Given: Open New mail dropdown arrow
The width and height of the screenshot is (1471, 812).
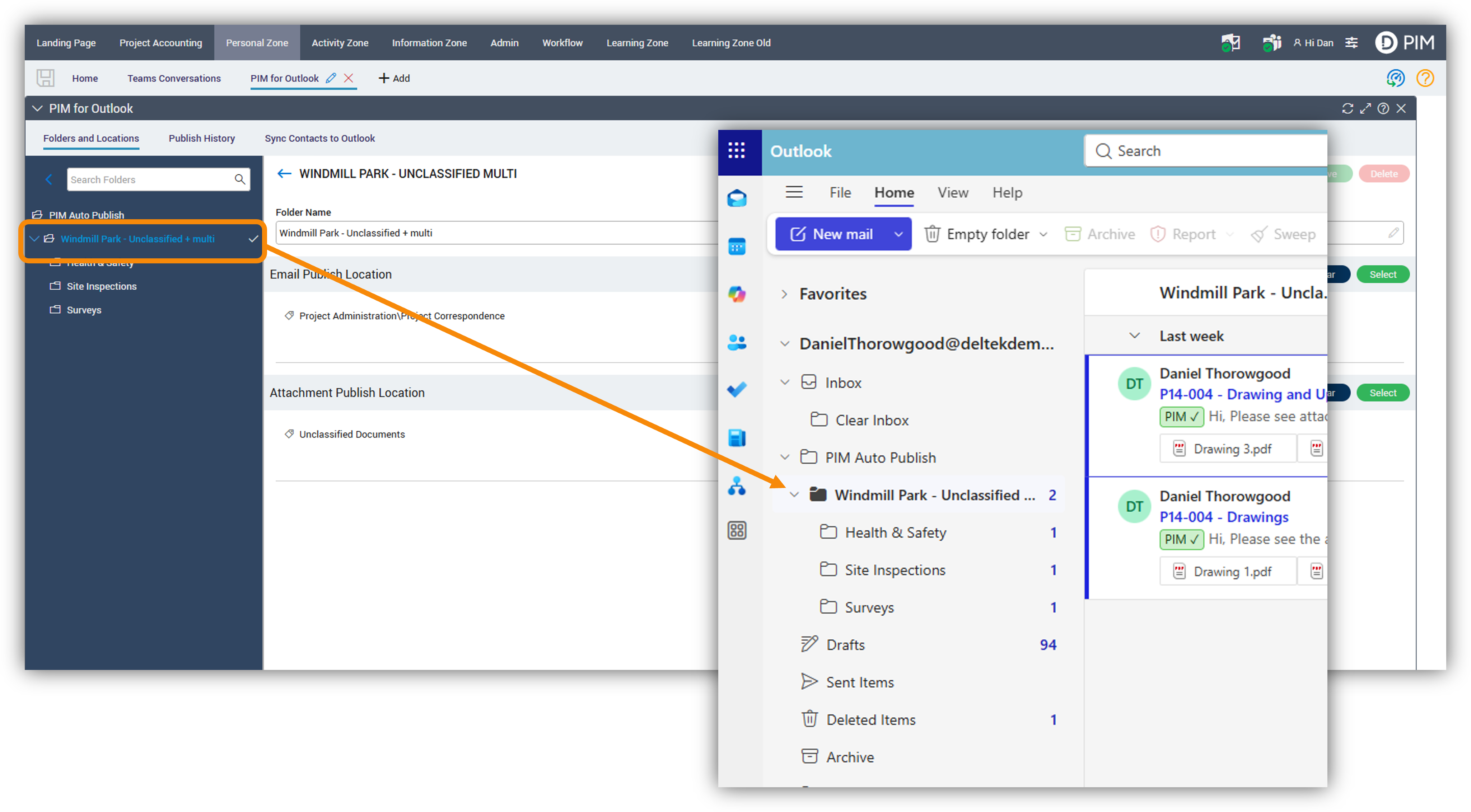Looking at the screenshot, I should point(898,234).
